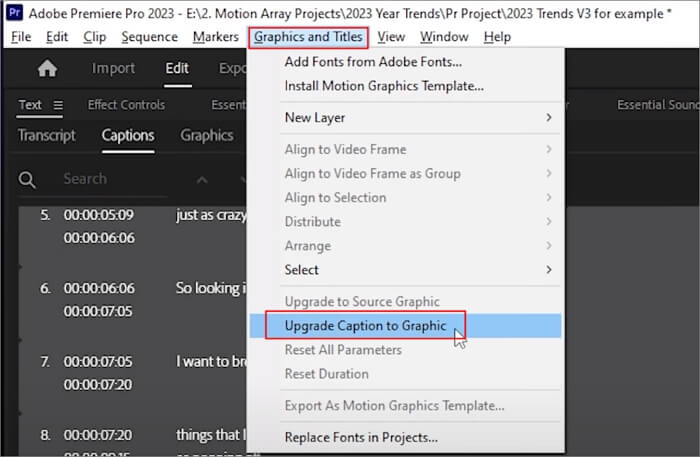Open the Effect Controls panel tab
The height and width of the screenshot is (457, 700).
click(x=126, y=105)
